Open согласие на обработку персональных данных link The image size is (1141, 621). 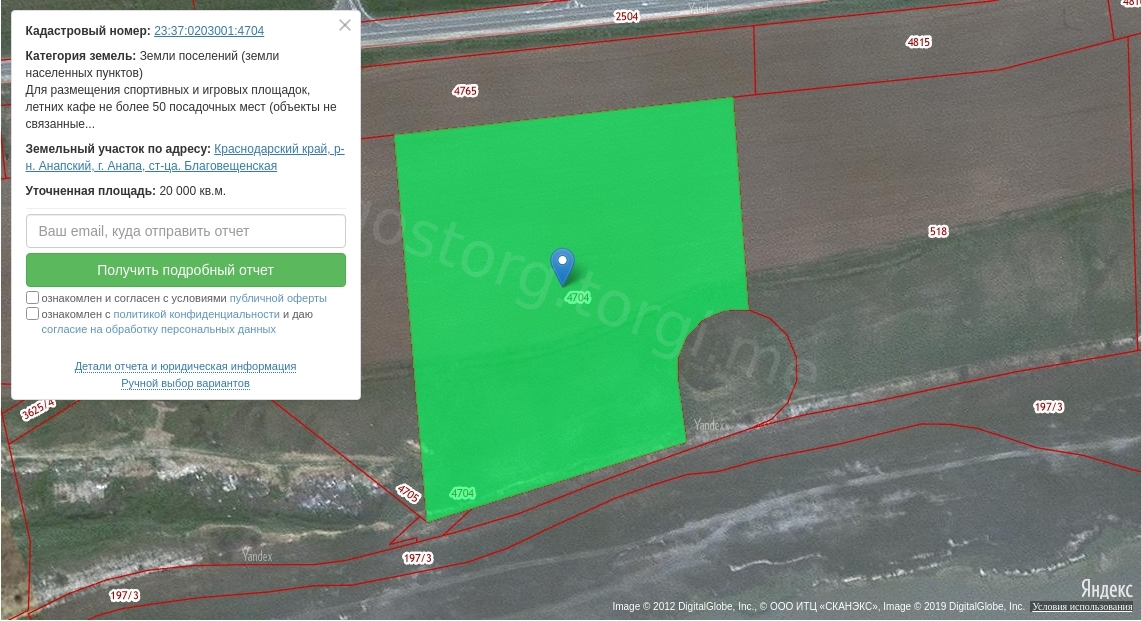[158, 329]
